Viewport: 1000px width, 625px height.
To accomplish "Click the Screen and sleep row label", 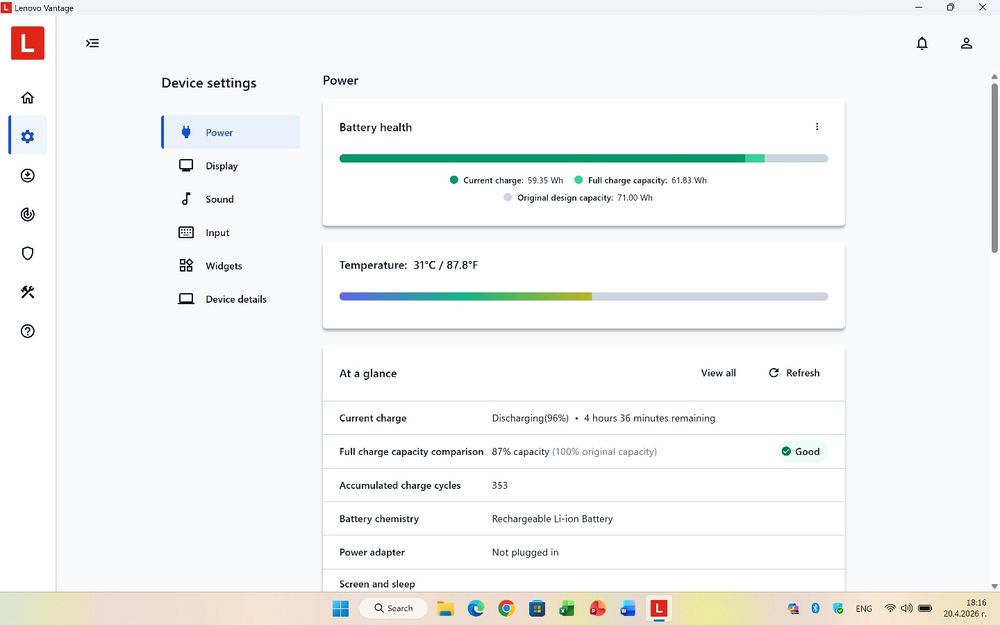I will point(377,584).
